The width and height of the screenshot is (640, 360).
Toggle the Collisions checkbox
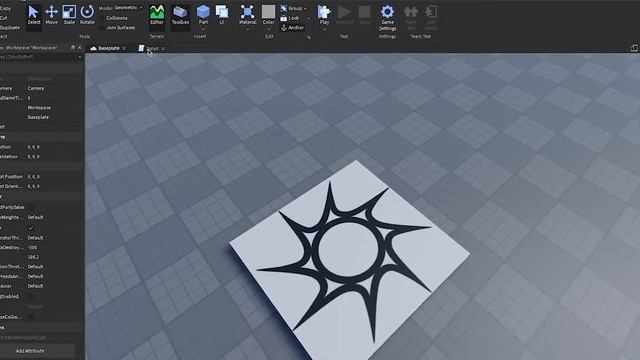[x=102, y=18]
